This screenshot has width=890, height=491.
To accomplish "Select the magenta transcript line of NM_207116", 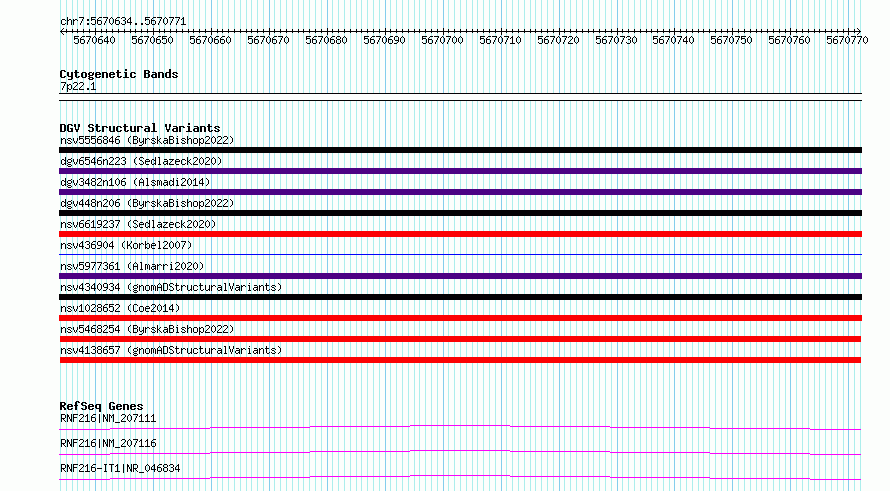I will coord(460,452).
